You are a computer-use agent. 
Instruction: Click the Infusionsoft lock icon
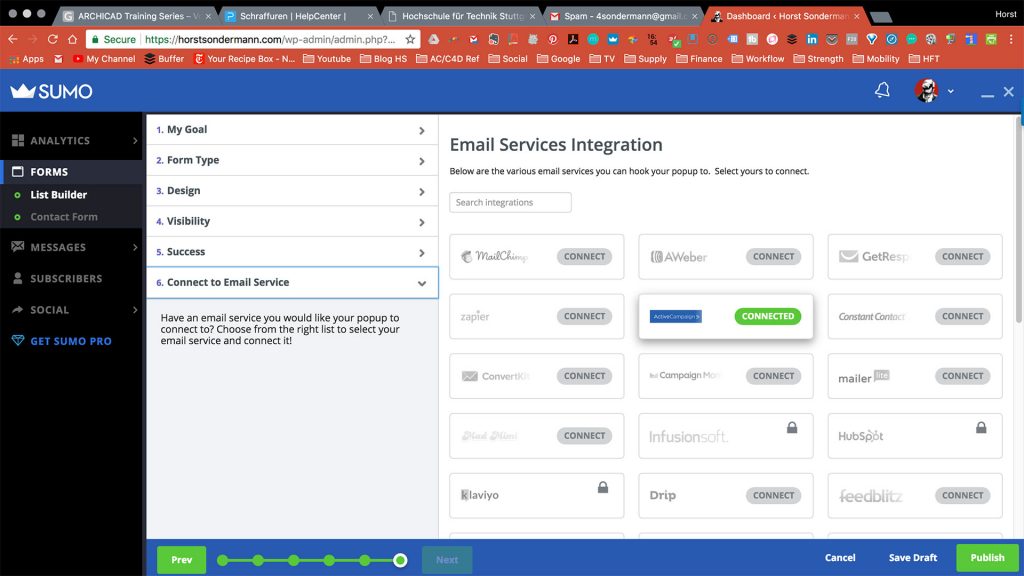tap(792, 428)
